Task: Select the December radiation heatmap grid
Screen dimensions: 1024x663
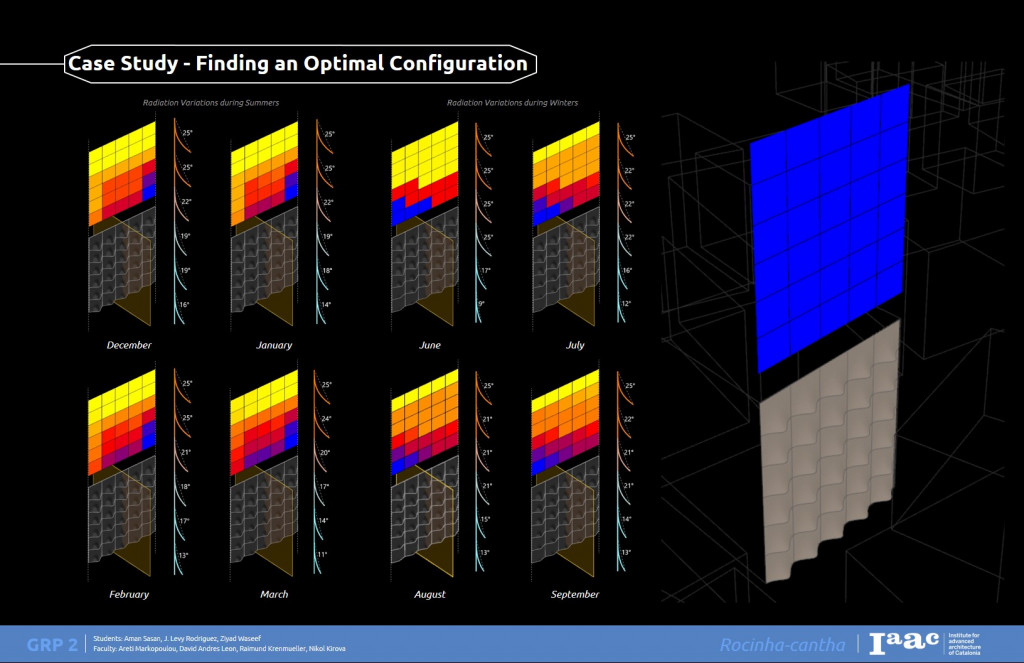Action: tap(123, 172)
